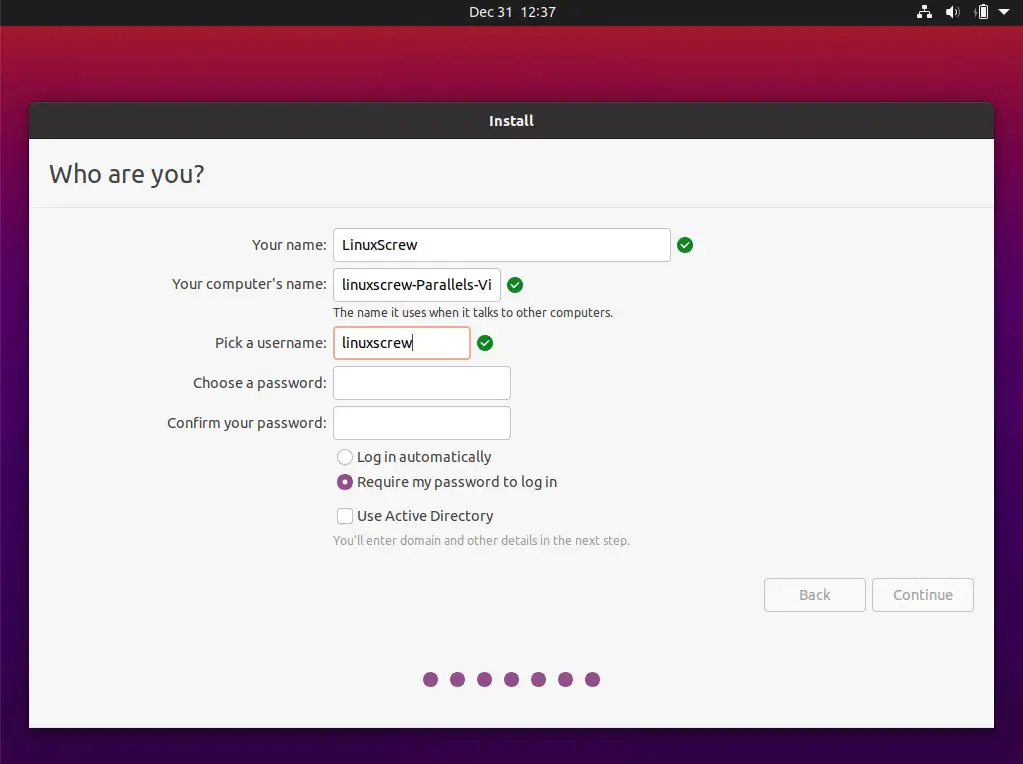This screenshot has width=1023, height=764.
Task: Focus the computer's name input field
Action: tap(417, 284)
